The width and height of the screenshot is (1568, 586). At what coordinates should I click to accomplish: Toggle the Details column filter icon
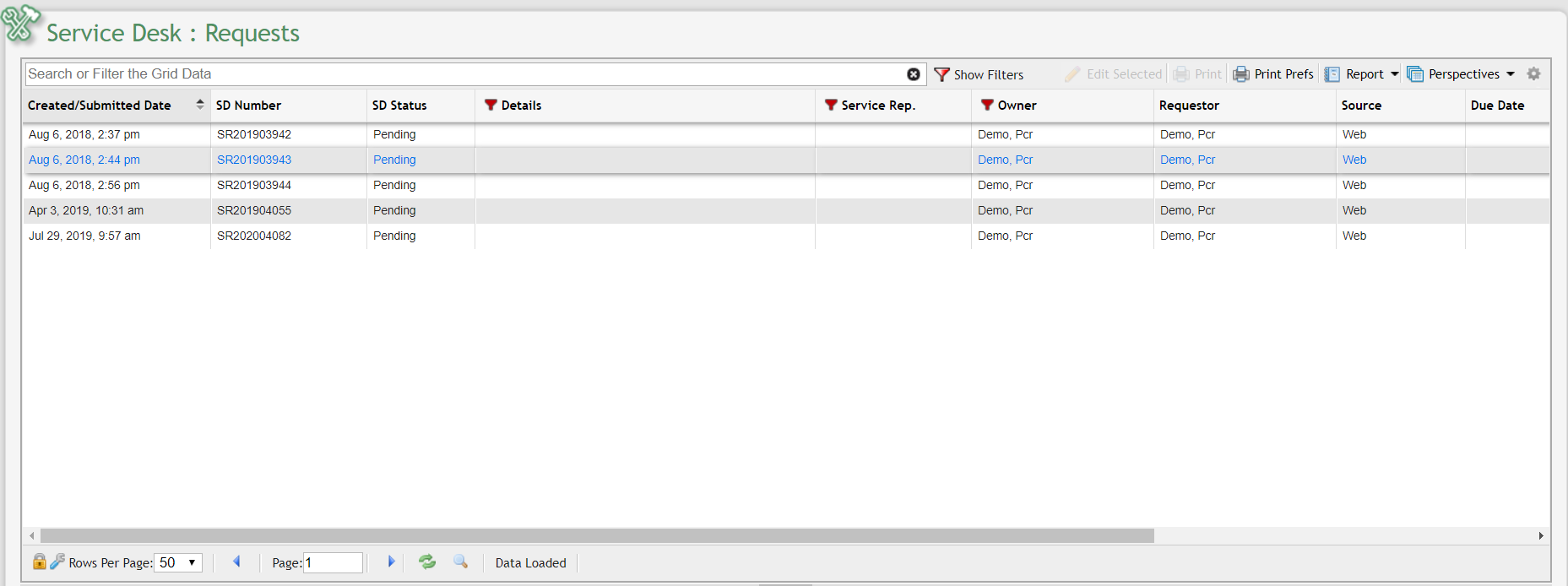pos(491,106)
